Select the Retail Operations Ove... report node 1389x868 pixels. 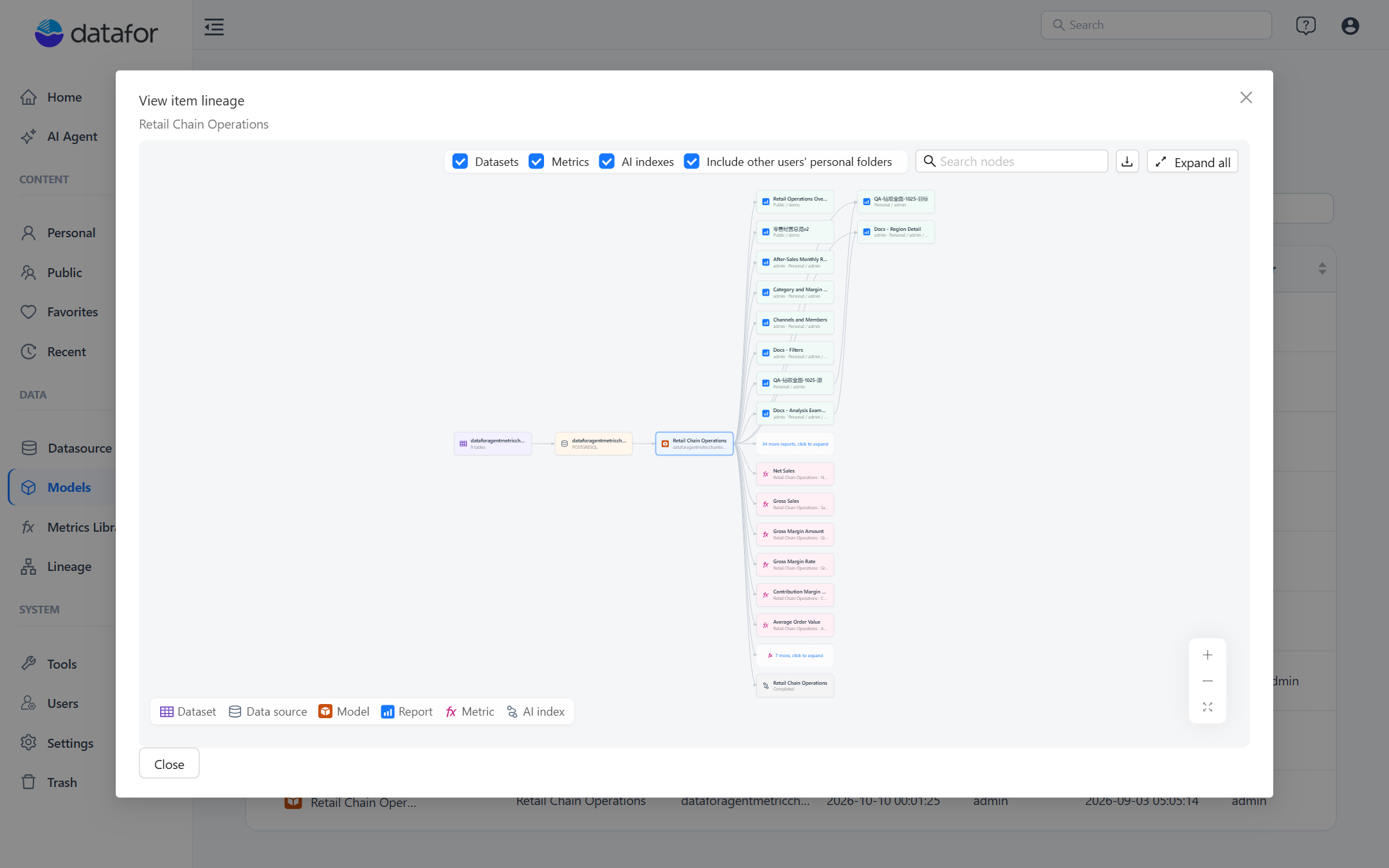[795, 201]
